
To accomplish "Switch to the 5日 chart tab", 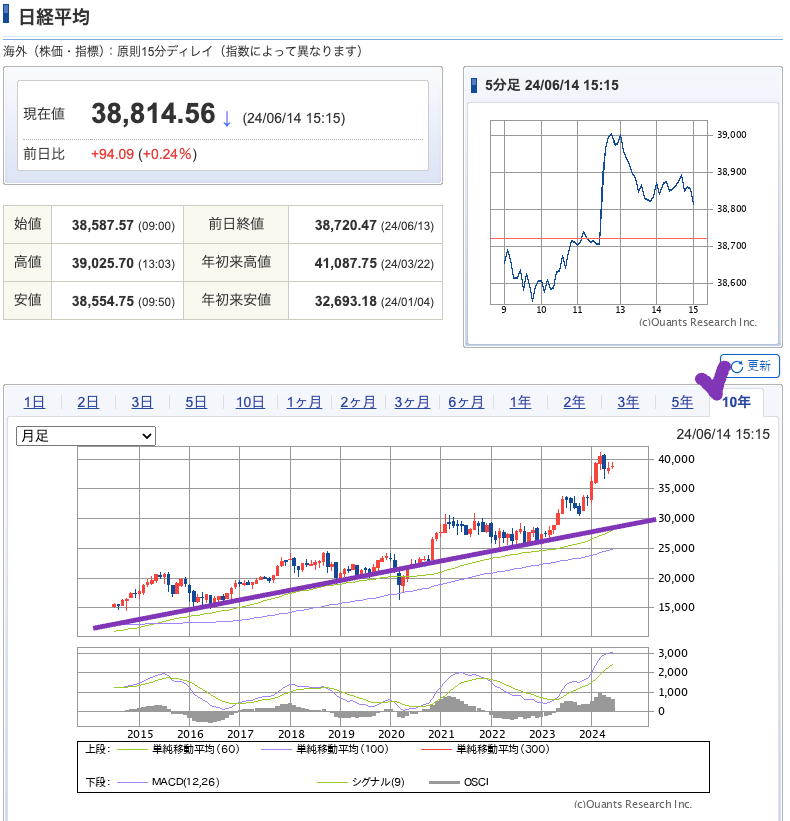I will click(x=196, y=402).
